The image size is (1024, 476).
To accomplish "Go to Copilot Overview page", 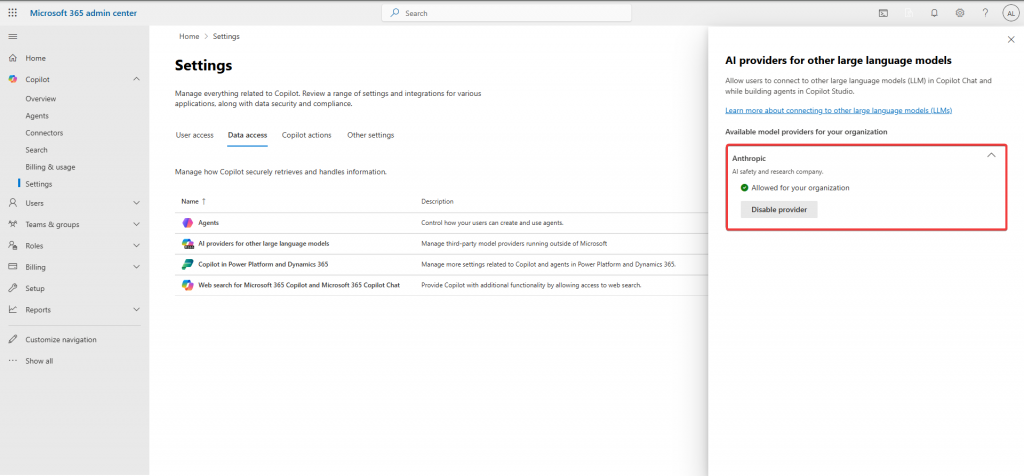I will [x=40, y=99].
